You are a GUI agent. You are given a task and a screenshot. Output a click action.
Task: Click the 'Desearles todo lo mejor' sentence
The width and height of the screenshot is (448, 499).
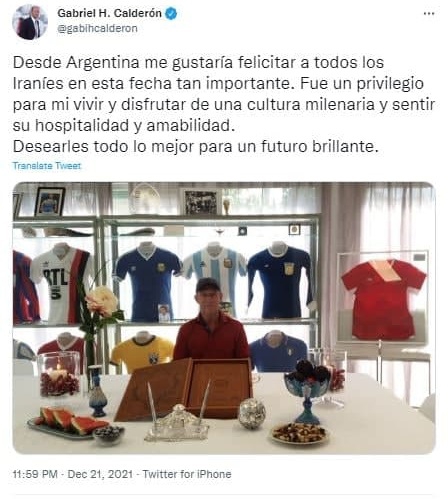(196, 147)
